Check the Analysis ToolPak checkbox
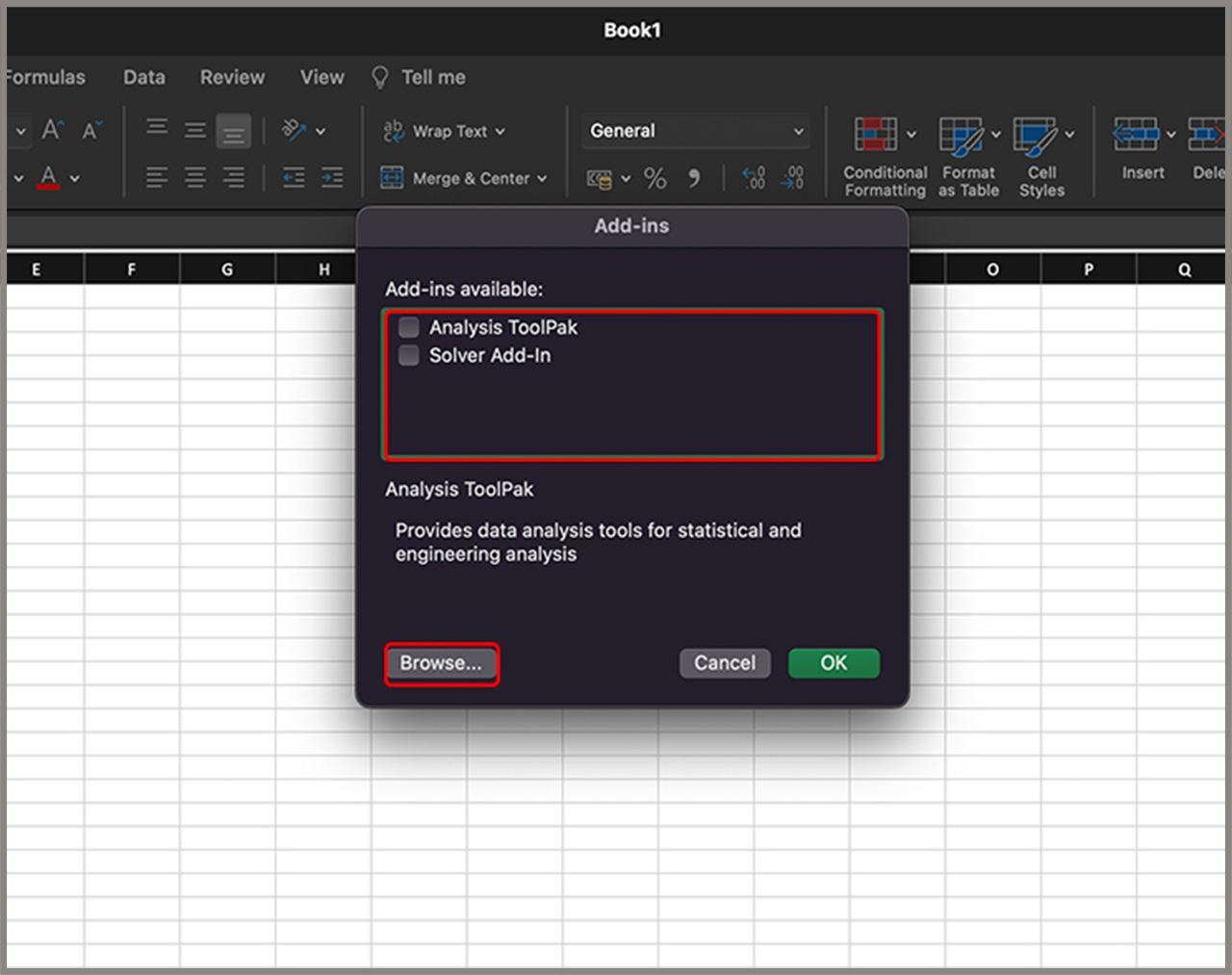Screen dimensions: 1232x975 point(409,326)
